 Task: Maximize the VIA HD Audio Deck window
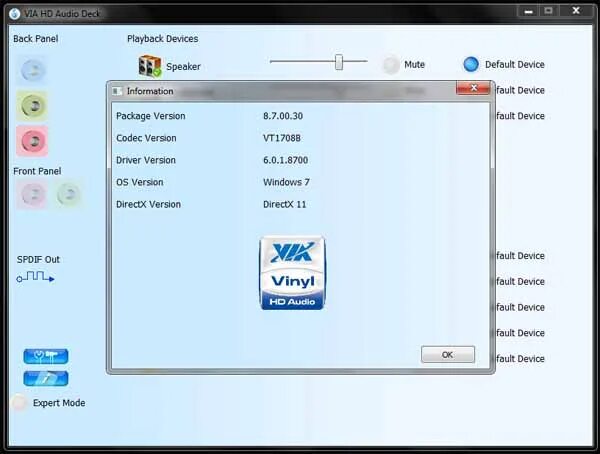point(548,11)
